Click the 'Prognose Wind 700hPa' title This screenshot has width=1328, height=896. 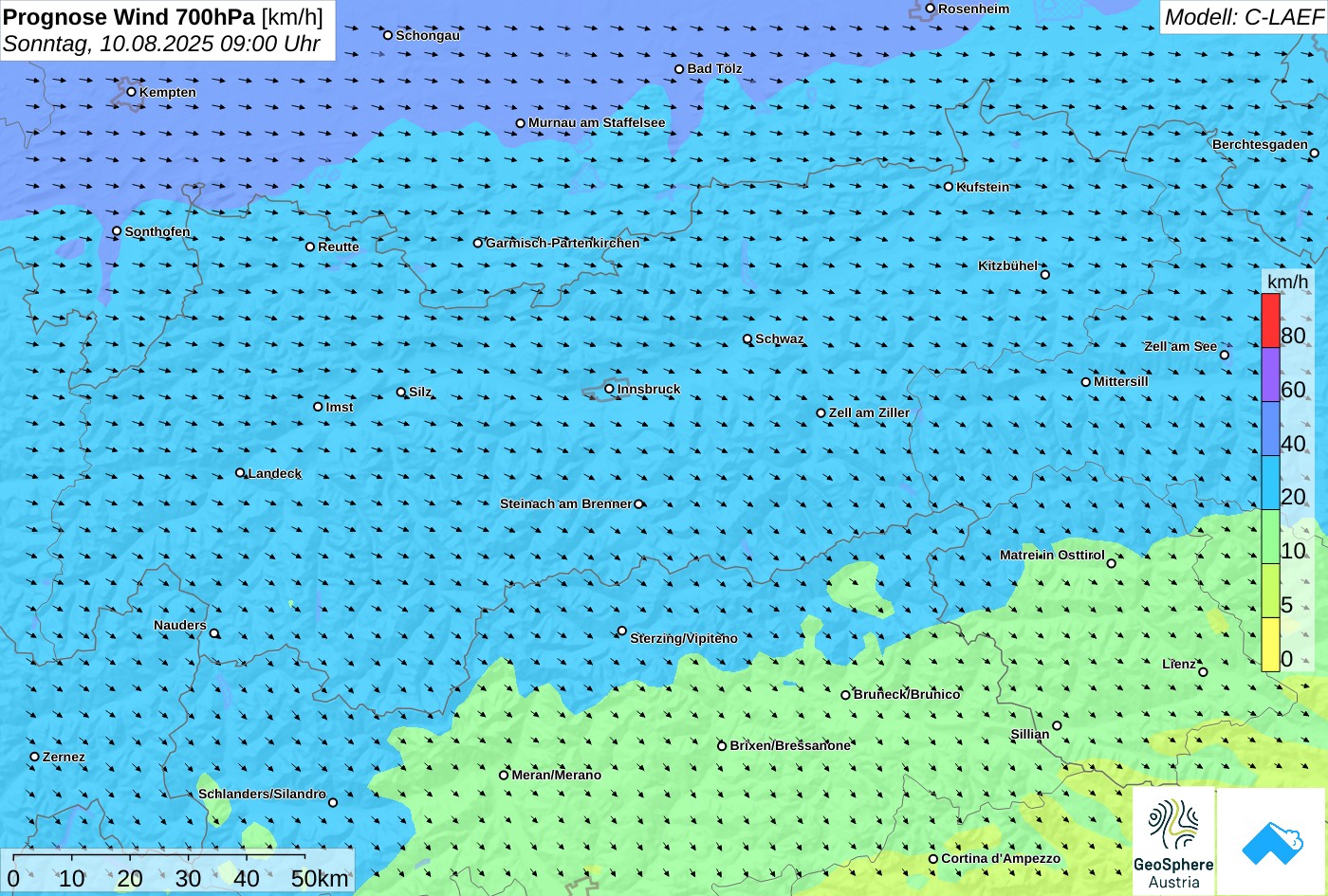coord(129,16)
